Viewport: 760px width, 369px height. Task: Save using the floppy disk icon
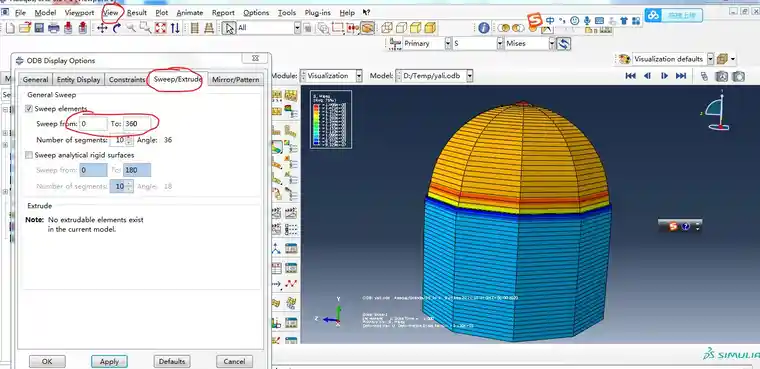39,28
